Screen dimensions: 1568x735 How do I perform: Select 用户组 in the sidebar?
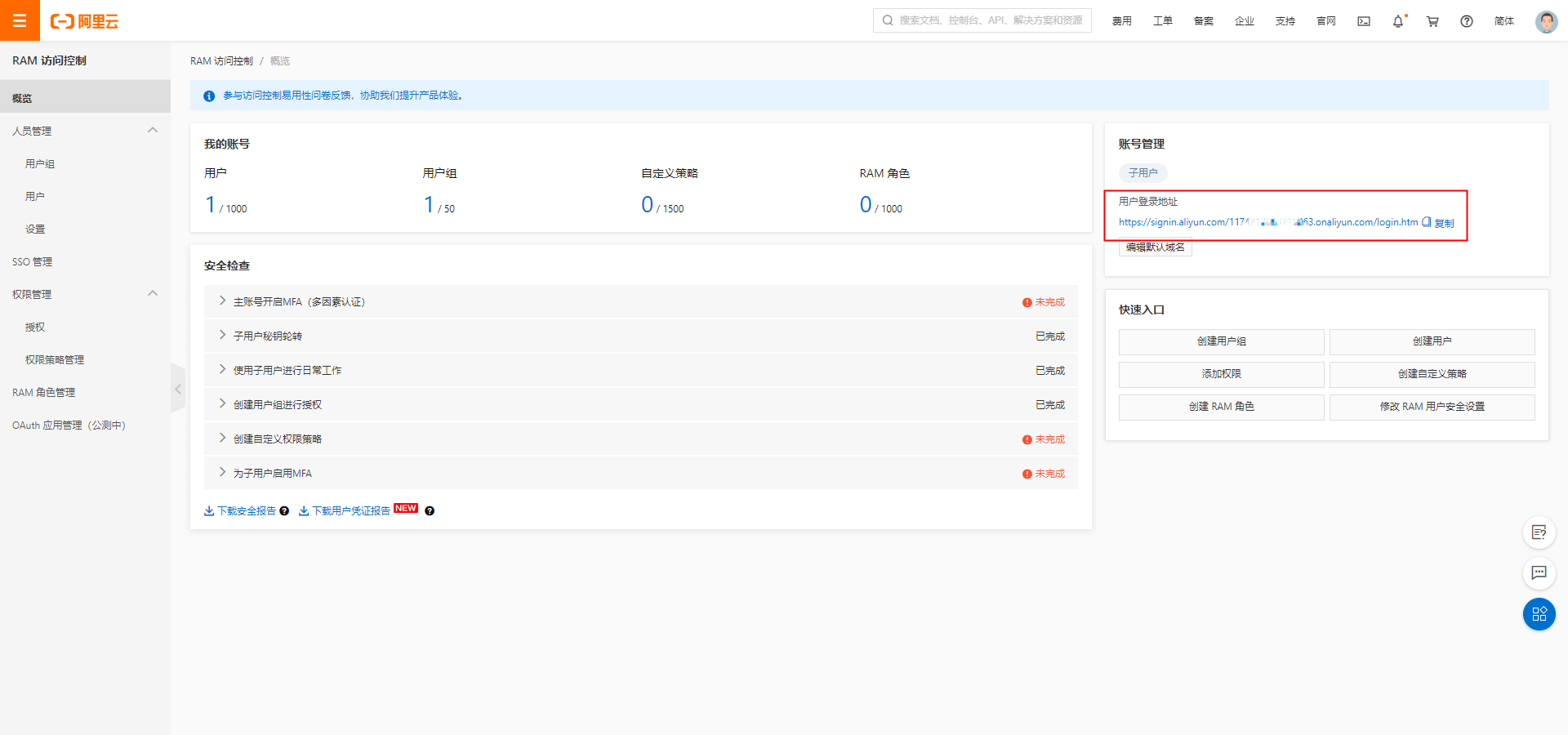tap(40, 164)
